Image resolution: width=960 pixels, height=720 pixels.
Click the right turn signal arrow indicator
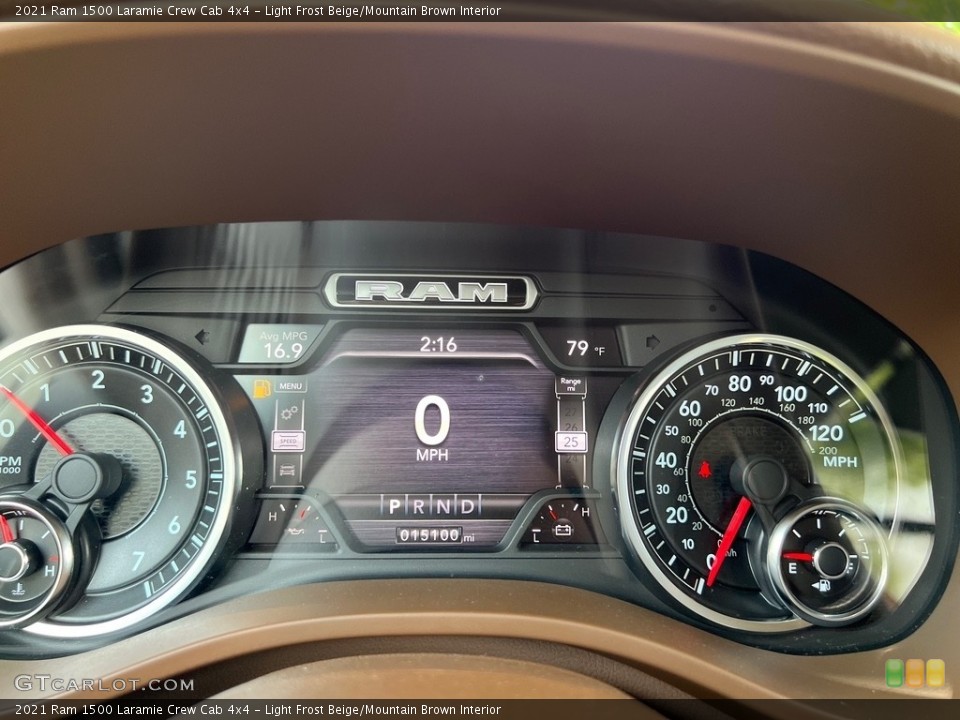pos(653,342)
